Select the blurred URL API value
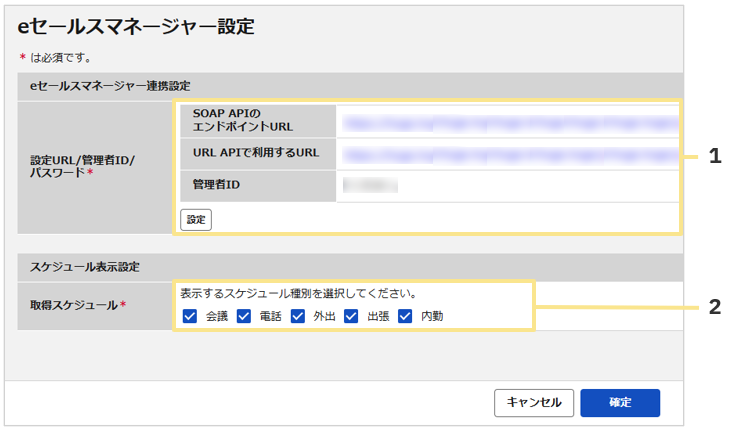 [510, 155]
